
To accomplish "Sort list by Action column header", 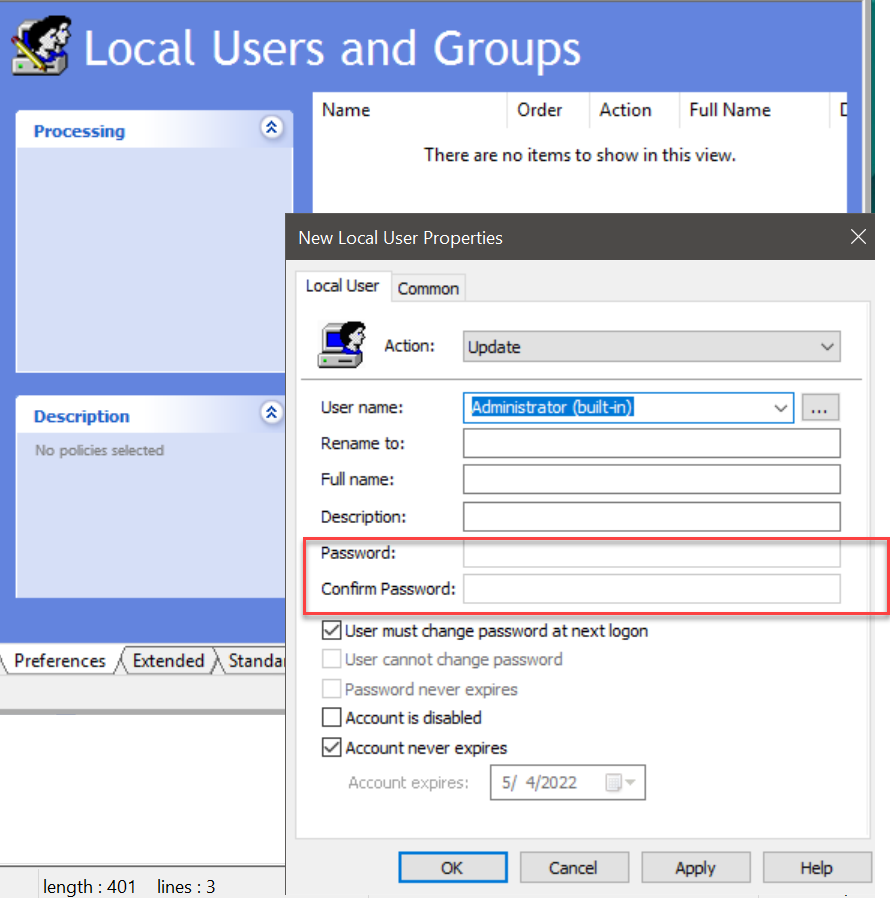I will [x=635, y=110].
